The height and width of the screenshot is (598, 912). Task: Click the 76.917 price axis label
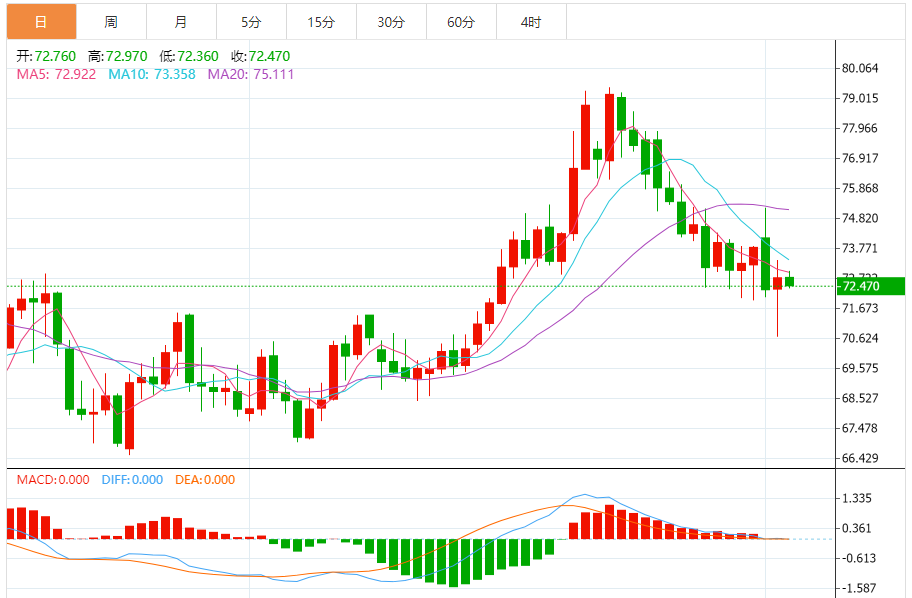pos(860,158)
